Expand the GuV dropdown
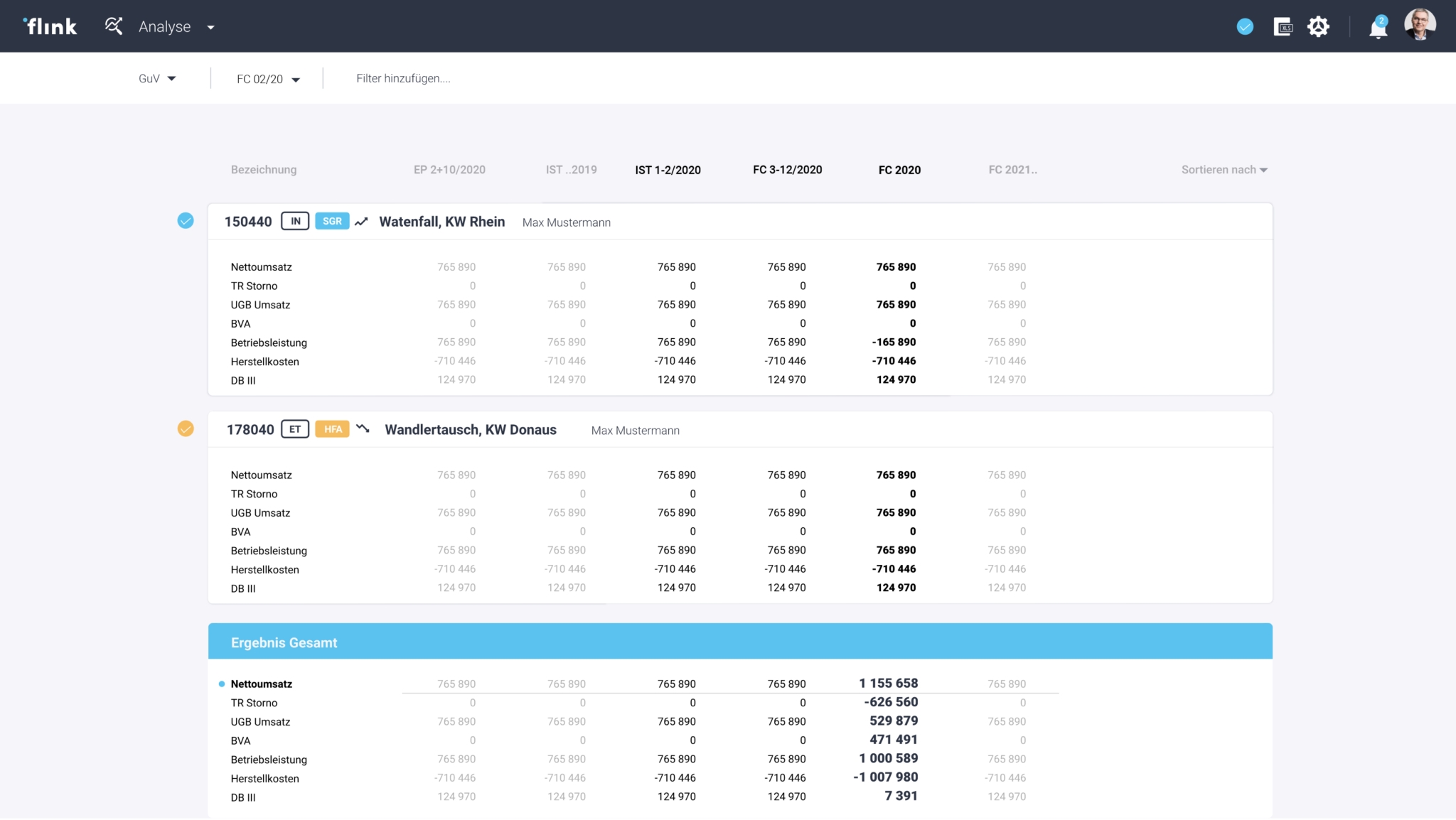 tap(157, 79)
